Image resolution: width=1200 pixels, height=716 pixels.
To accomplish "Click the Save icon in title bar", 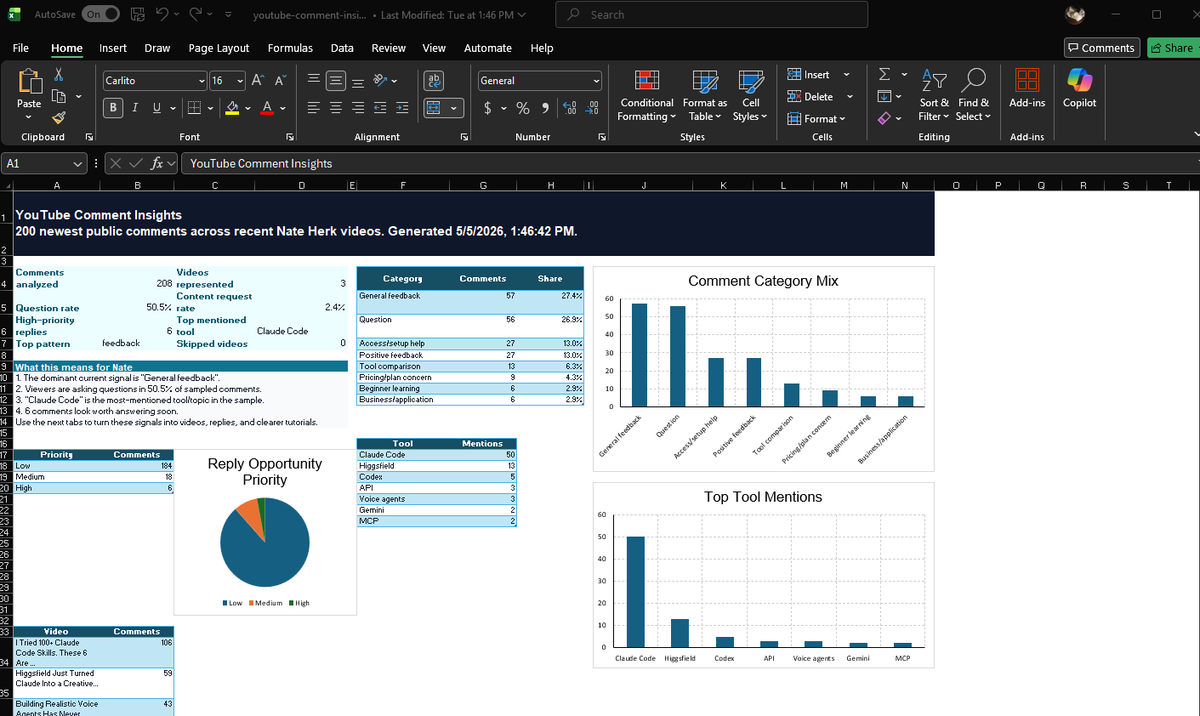I will [x=139, y=15].
